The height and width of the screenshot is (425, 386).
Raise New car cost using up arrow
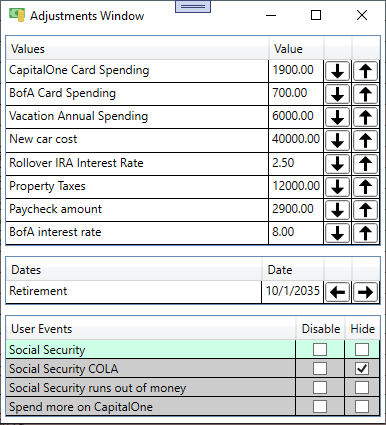365,140
